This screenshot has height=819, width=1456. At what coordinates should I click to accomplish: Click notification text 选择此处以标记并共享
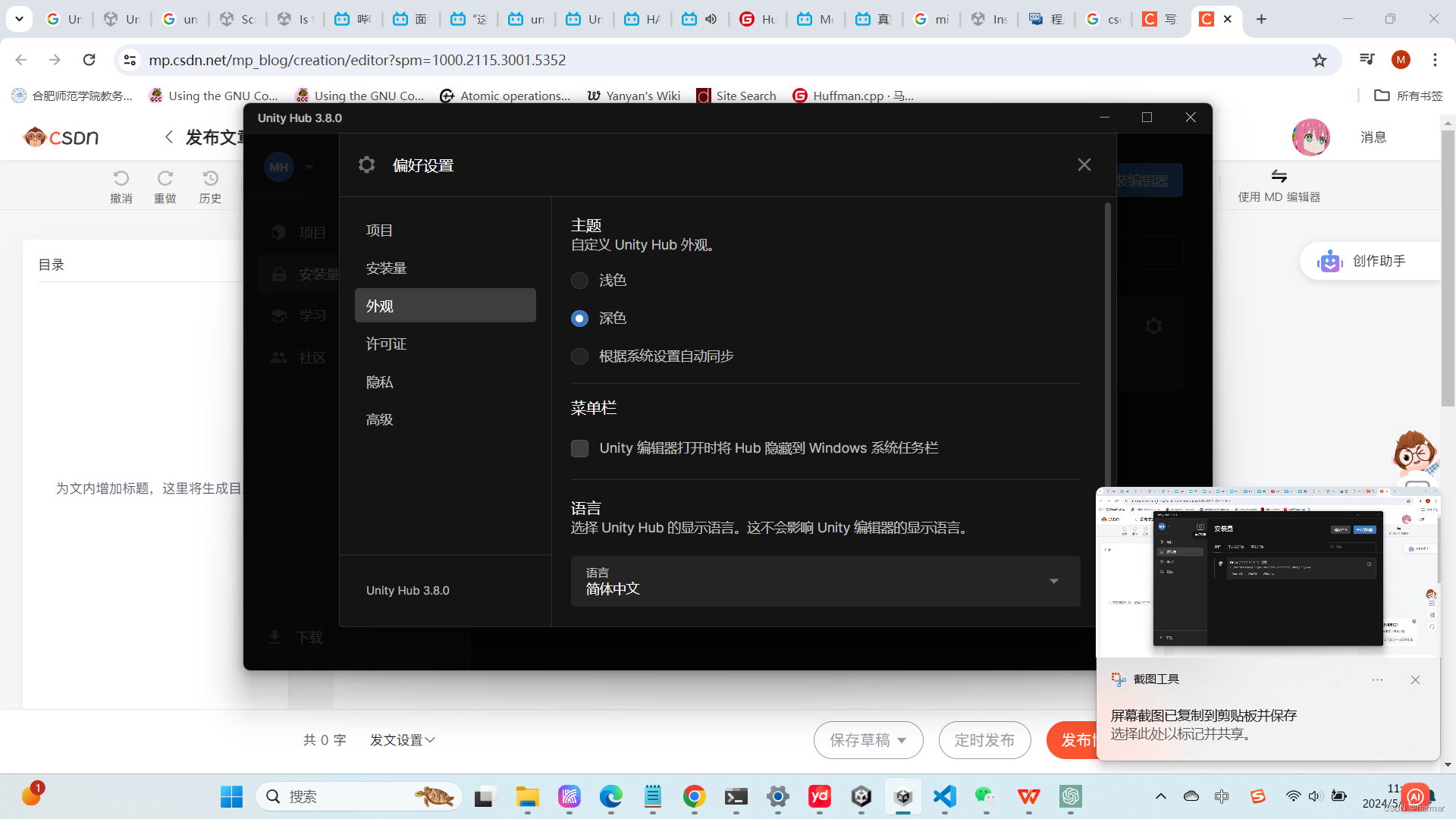[1181, 734]
